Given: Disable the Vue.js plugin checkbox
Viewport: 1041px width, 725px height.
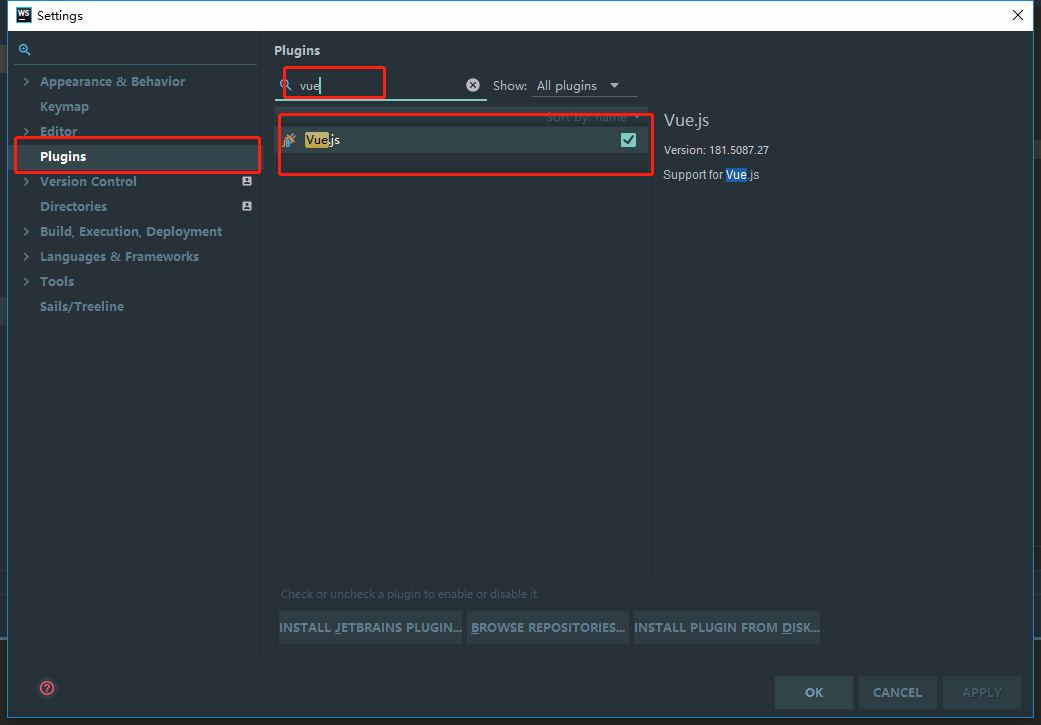Looking at the screenshot, I should 628,140.
